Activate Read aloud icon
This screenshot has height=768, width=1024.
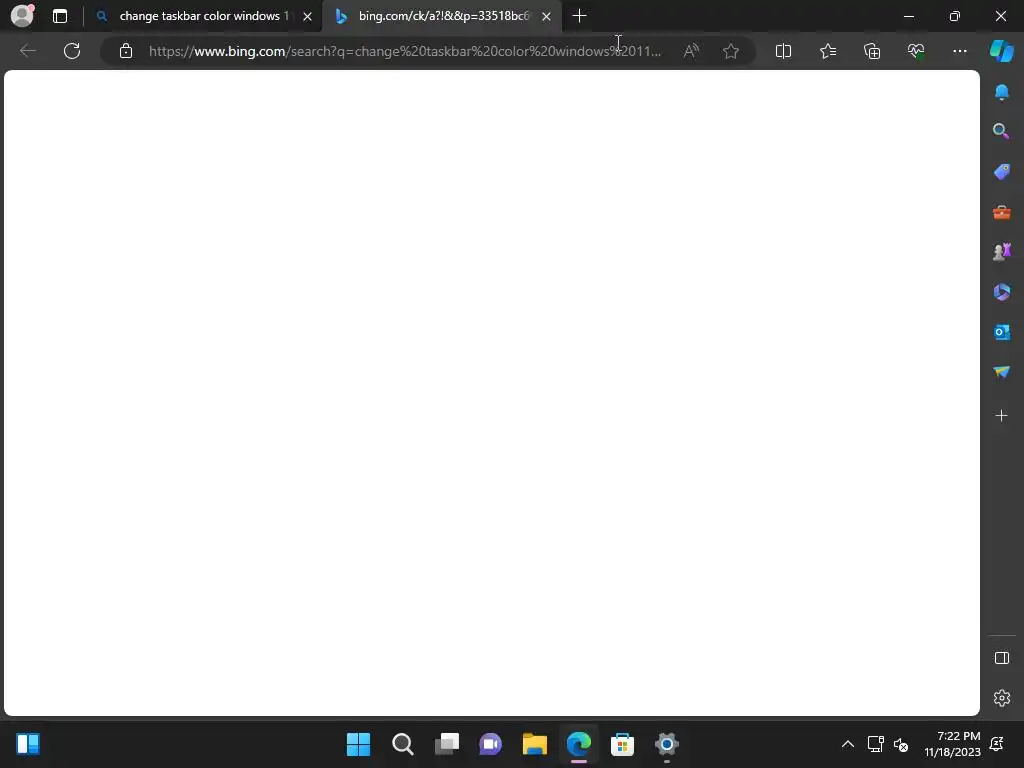click(x=691, y=51)
